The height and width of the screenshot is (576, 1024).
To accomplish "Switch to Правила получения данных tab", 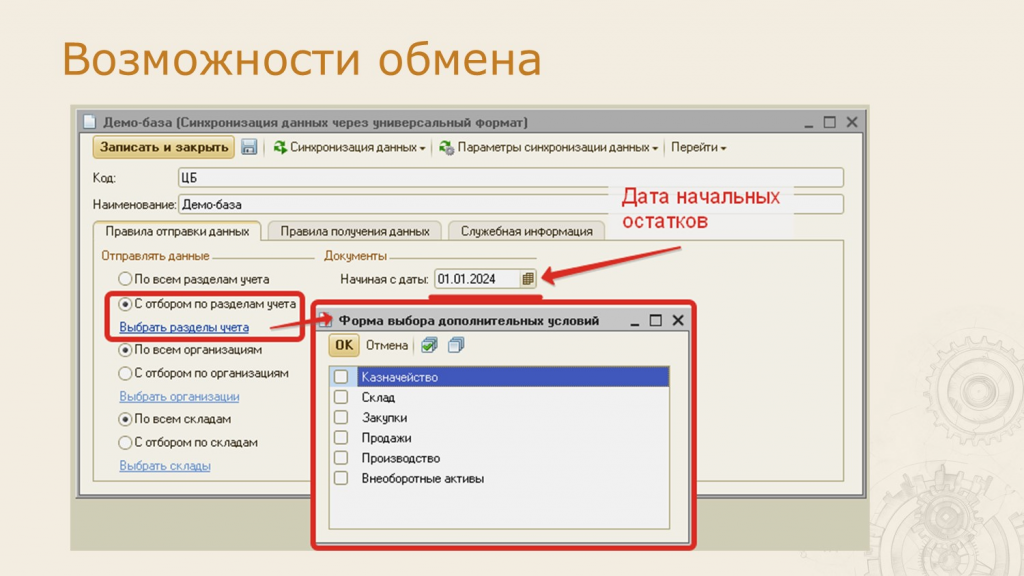I will tap(355, 231).
